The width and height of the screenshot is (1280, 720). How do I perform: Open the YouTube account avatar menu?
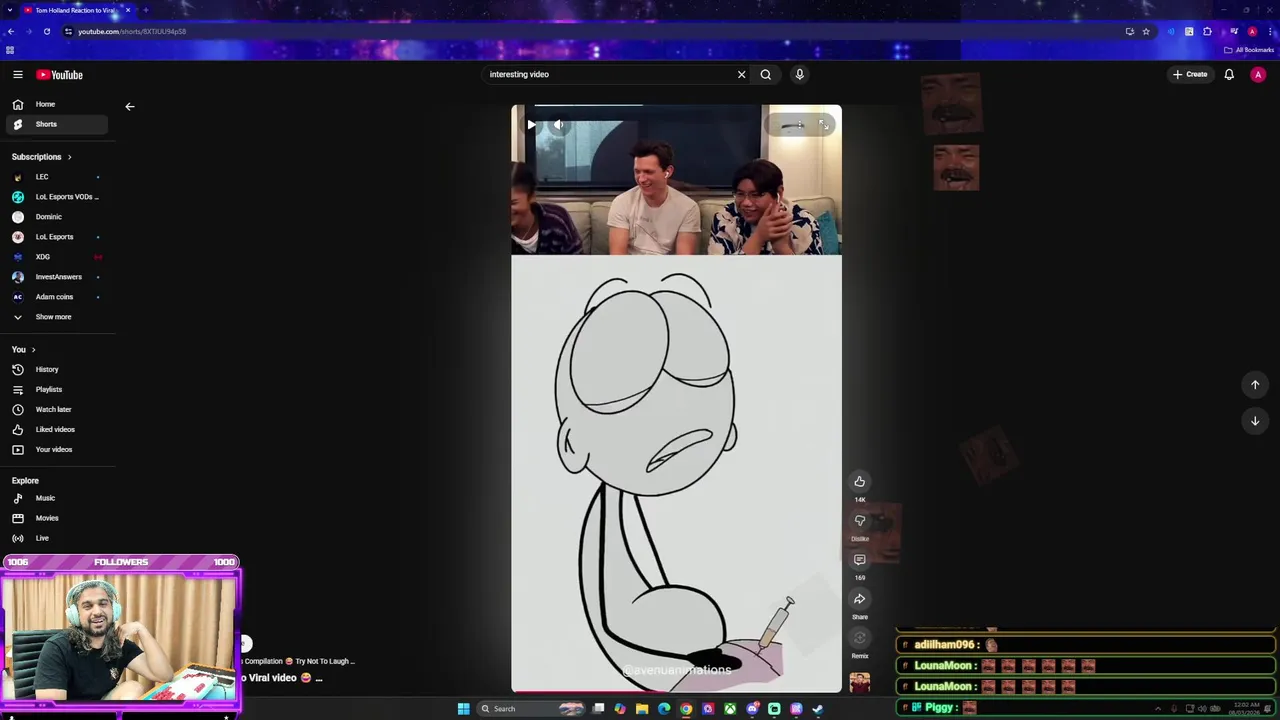[1258, 74]
